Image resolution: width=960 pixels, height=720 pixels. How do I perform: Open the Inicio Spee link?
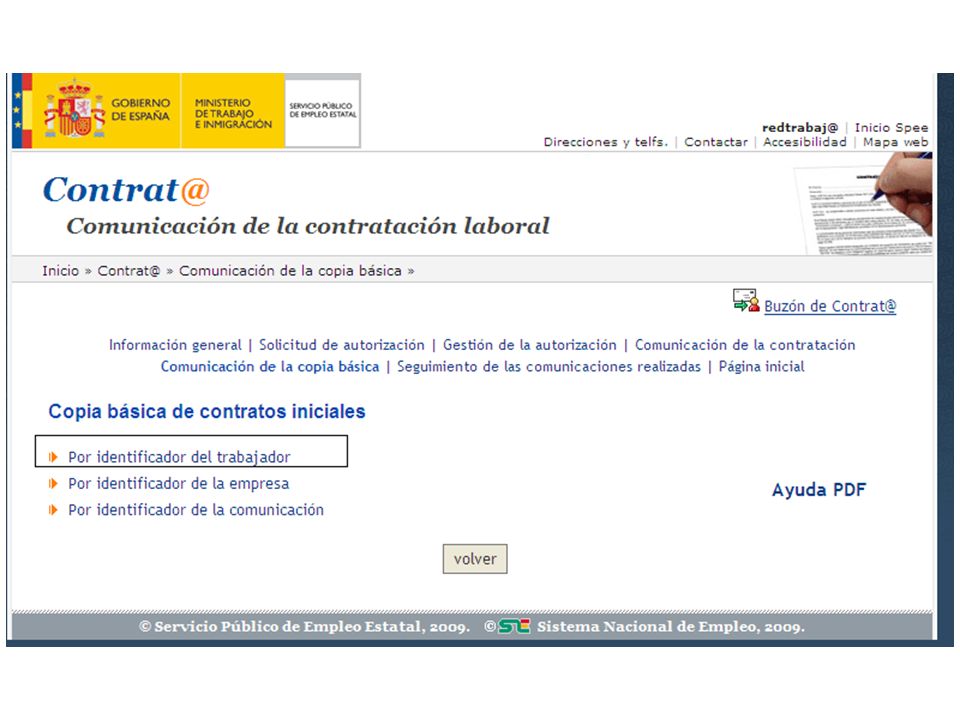click(891, 127)
